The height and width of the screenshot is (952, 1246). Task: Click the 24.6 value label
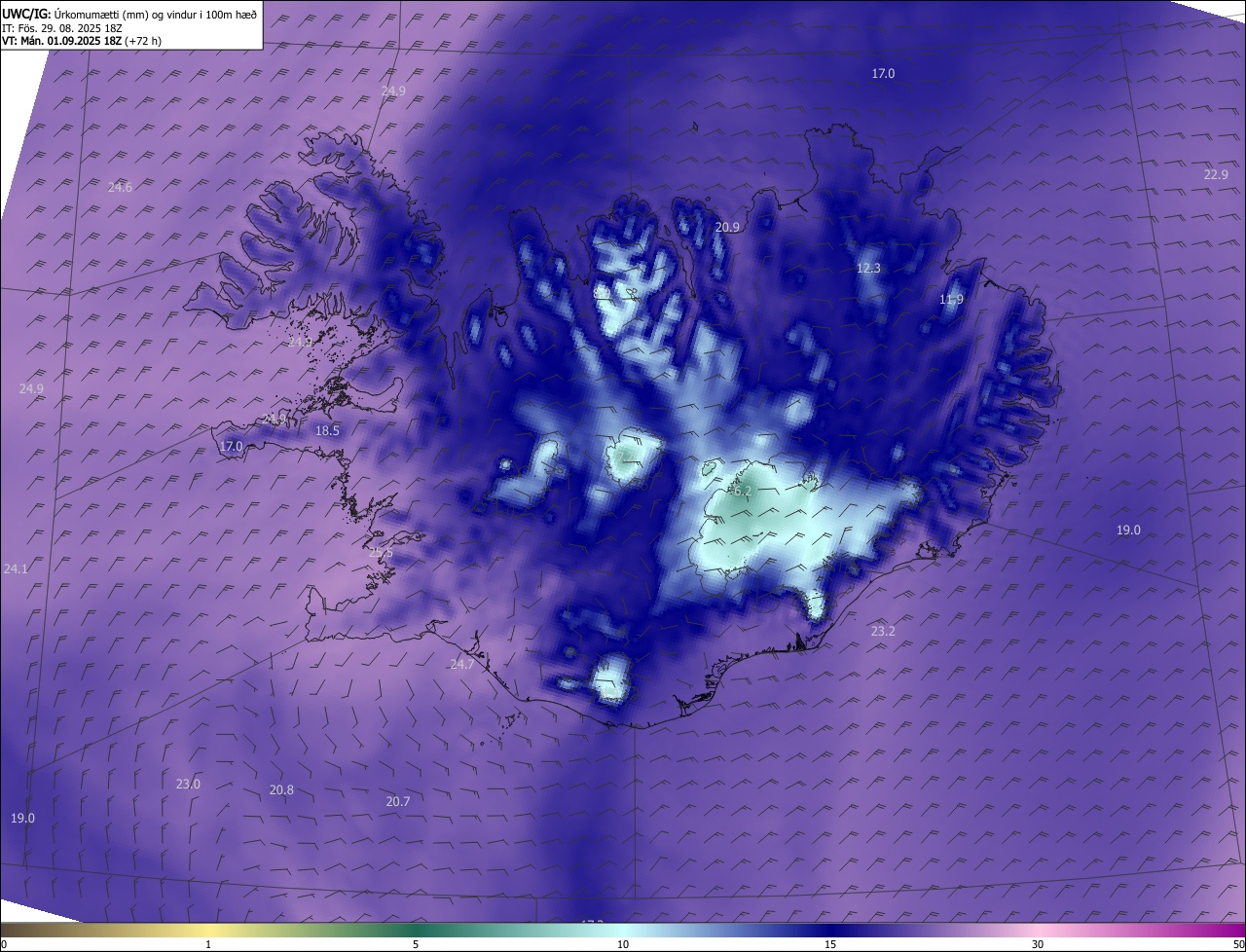(120, 187)
